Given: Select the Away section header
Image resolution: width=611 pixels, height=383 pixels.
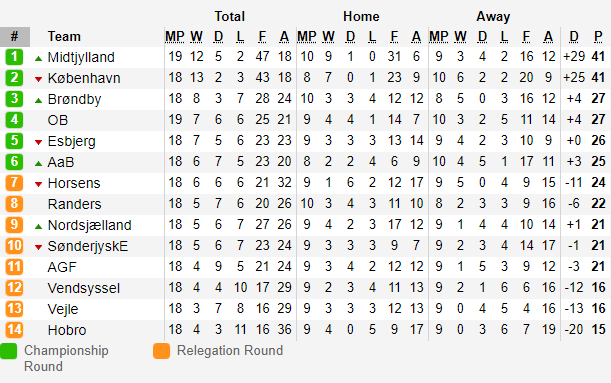Looking at the screenshot, I should 493,16.
